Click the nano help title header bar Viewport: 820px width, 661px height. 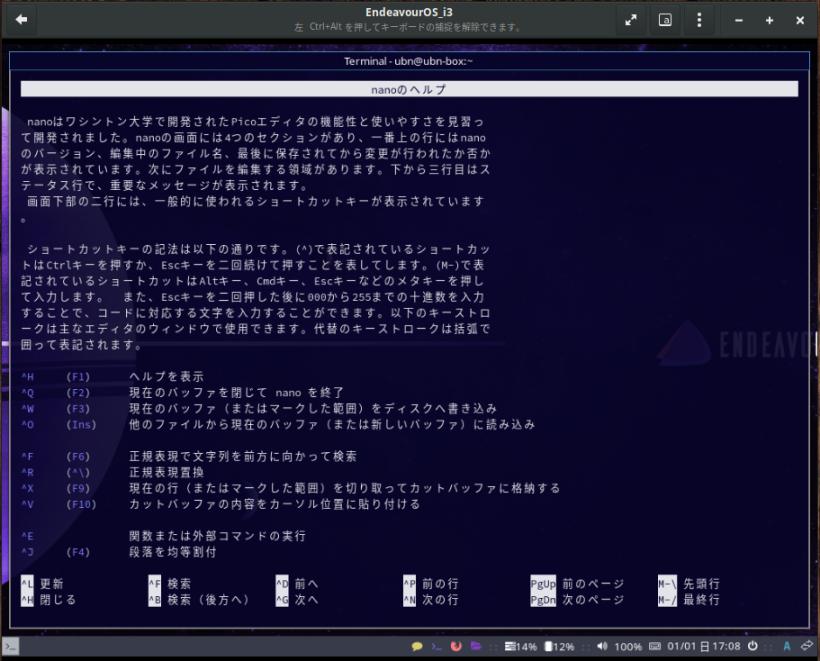[x=409, y=89]
